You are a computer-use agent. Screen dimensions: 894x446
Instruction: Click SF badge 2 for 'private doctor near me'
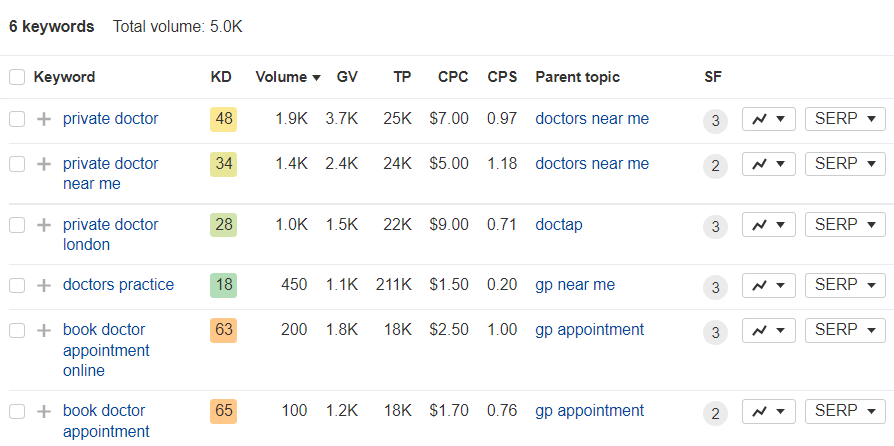716,166
